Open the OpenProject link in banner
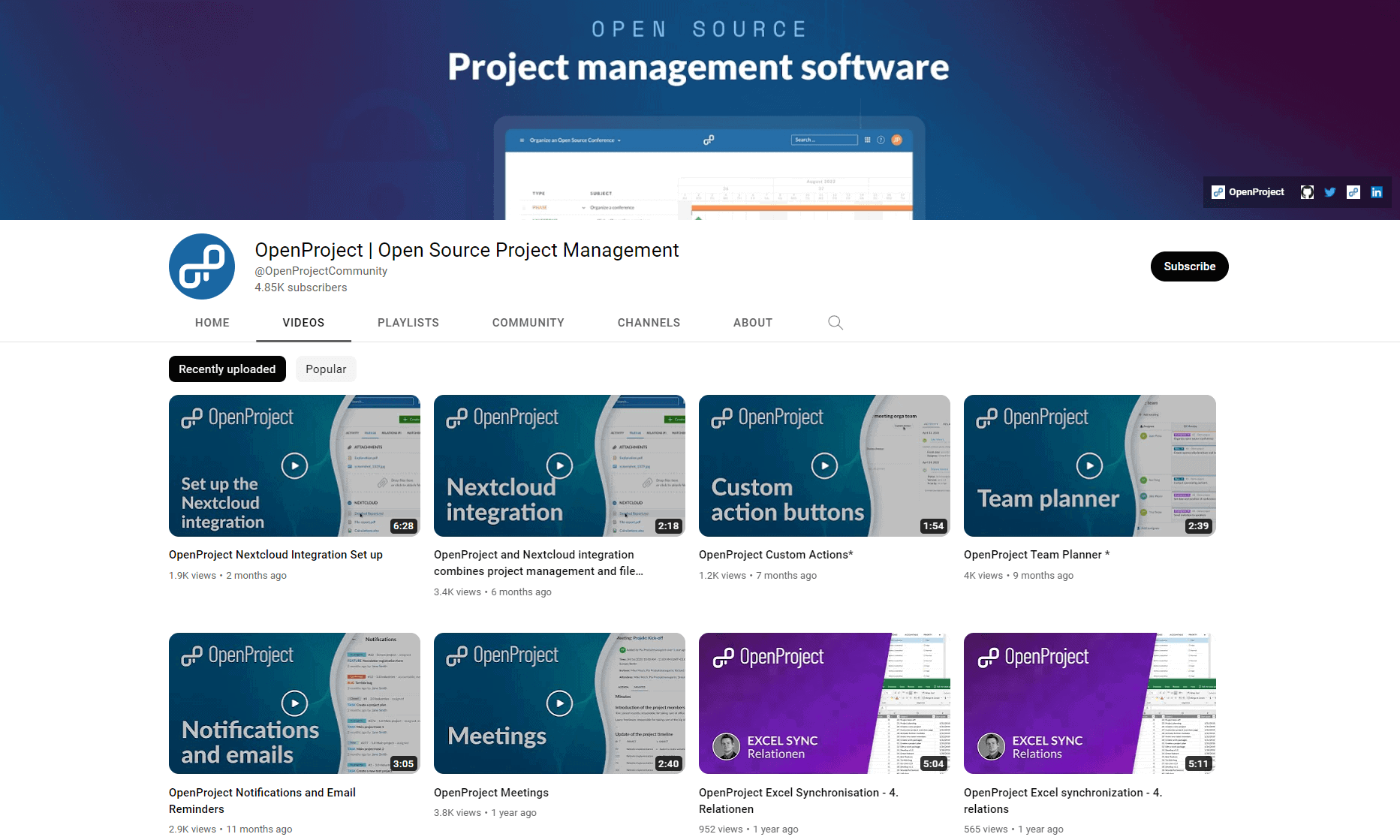Viewport: 1400px width, 840px height. pos(1248,192)
